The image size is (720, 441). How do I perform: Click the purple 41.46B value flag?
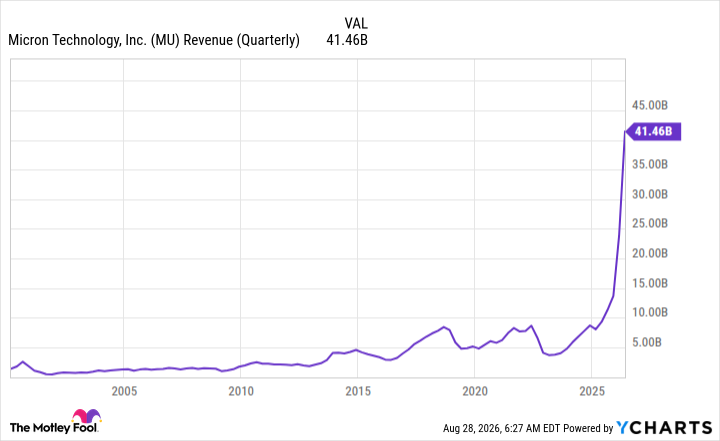653,131
